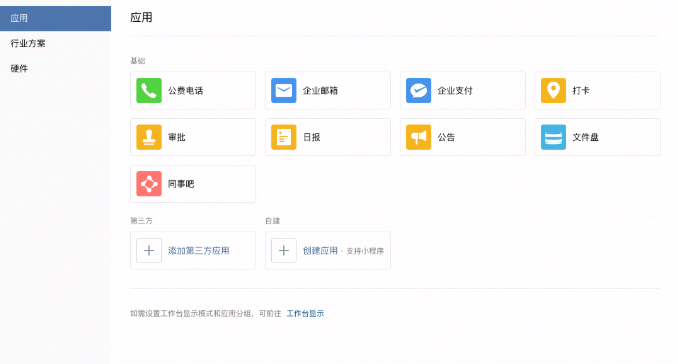Click the 打卡 location pin icon

tap(553, 90)
